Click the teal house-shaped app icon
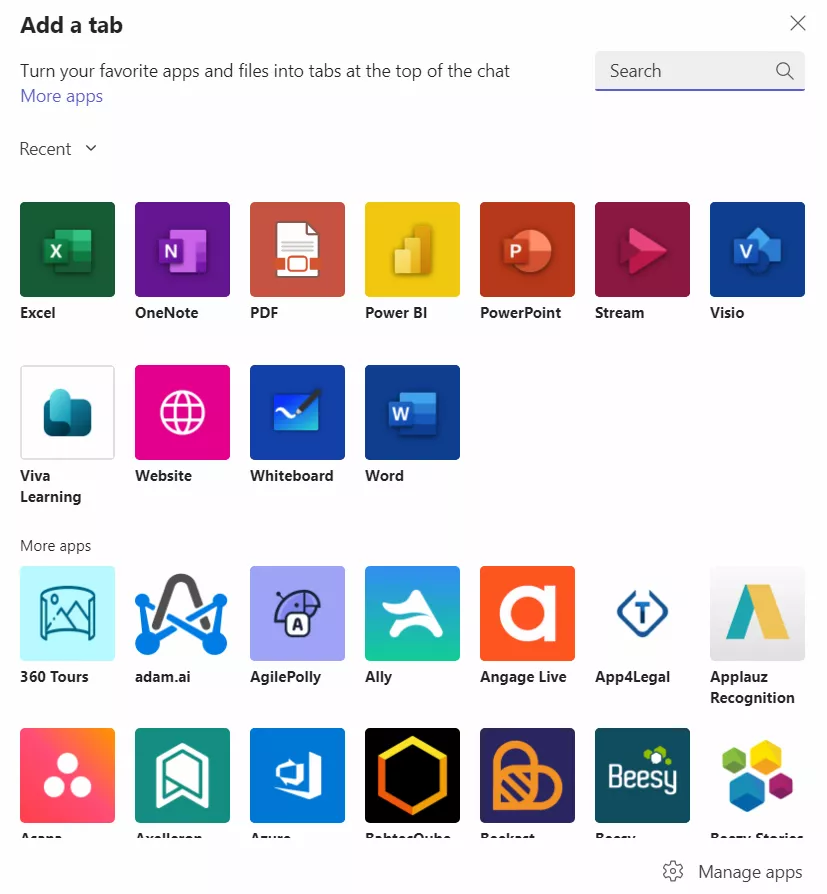Screen dimensions: 827x894 point(183,775)
